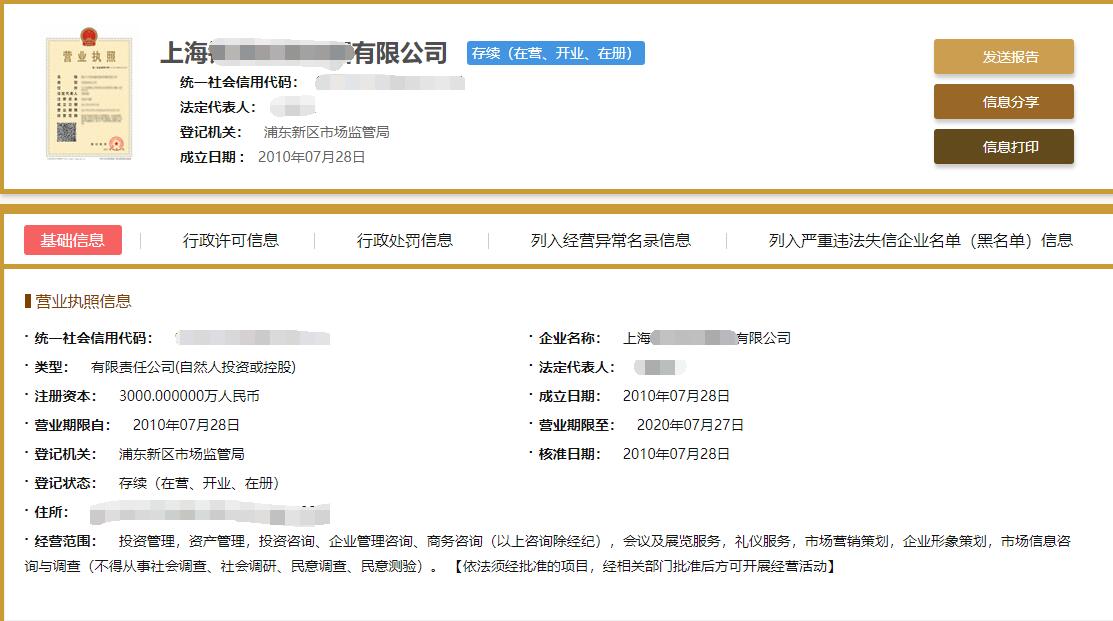1113x621 pixels.
Task: Open 列入严重违法失信企业名单（黑名单）信息 tab
Action: [921, 241]
